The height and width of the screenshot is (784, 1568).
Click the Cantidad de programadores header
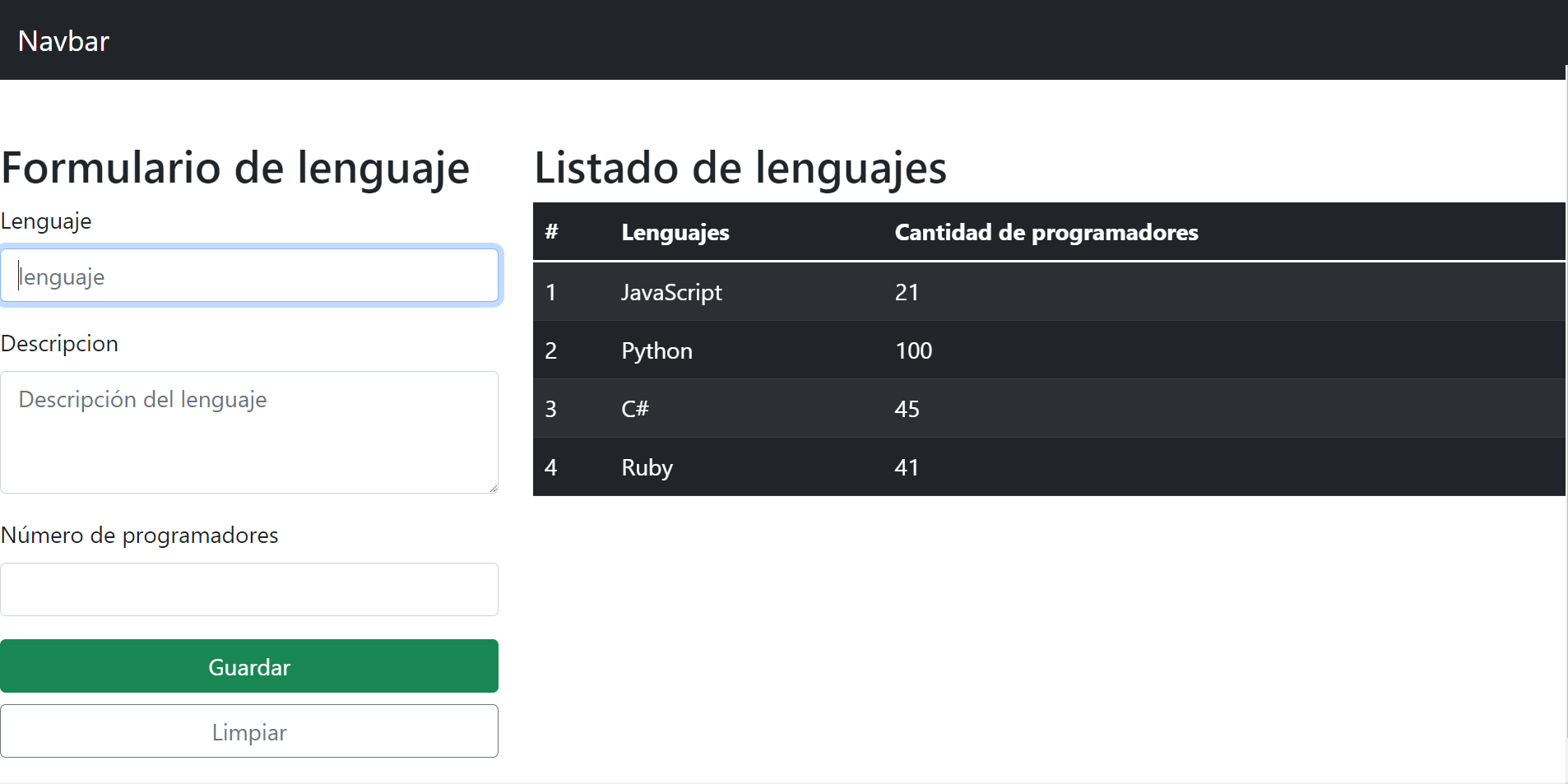(x=1046, y=232)
